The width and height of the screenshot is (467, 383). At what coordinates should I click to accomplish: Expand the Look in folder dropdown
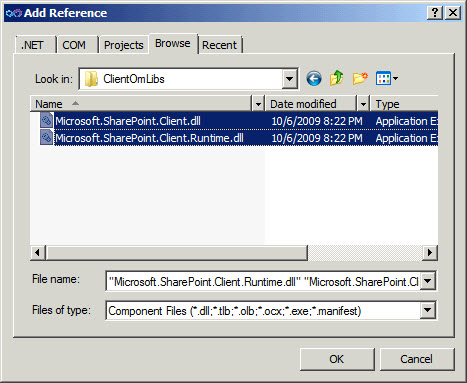click(x=289, y=79)
